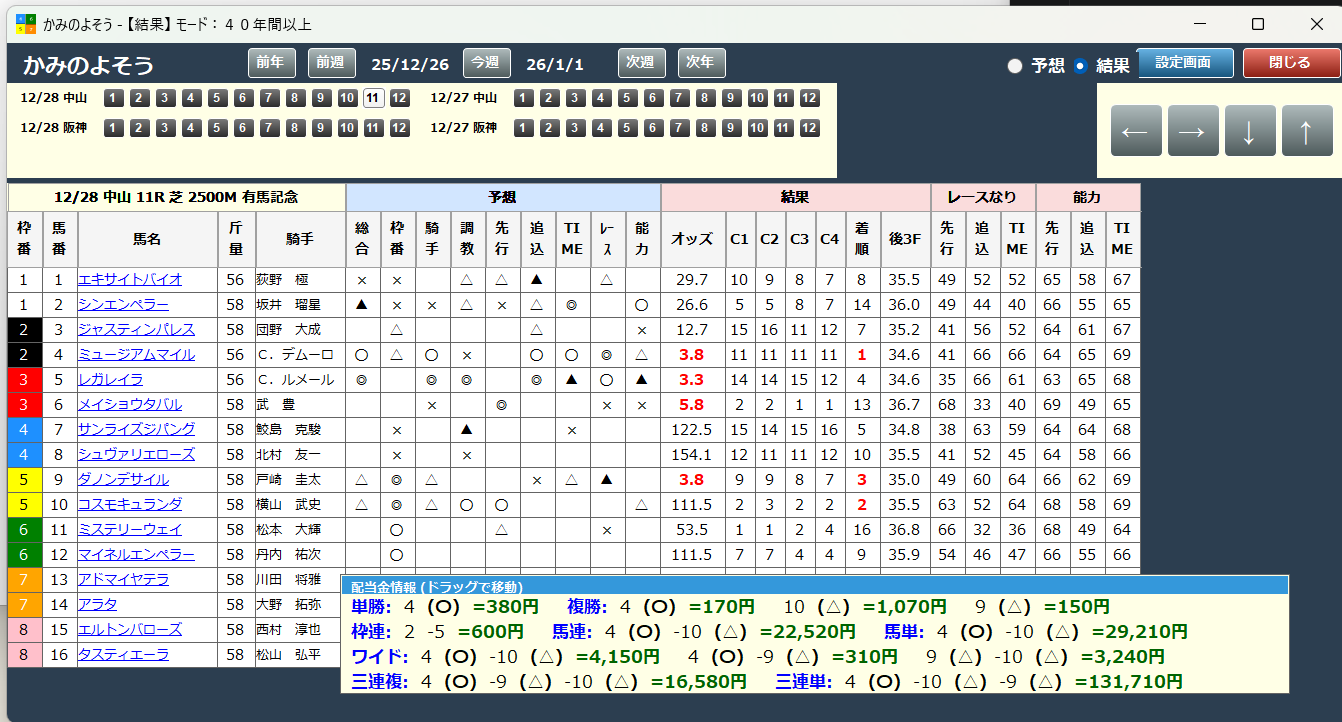Click the 今週 button
The width and height of the screenshot is (1342, 722).
[x=487, y=63]
